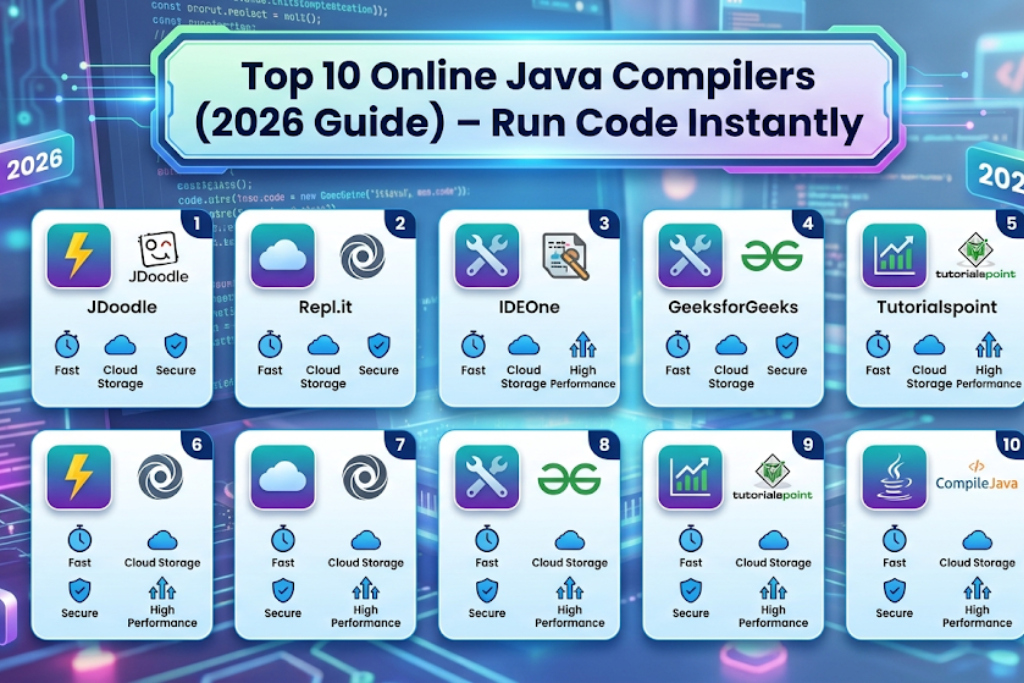Click the wrench tools tile on the IDEOne card

pos(487,255)
